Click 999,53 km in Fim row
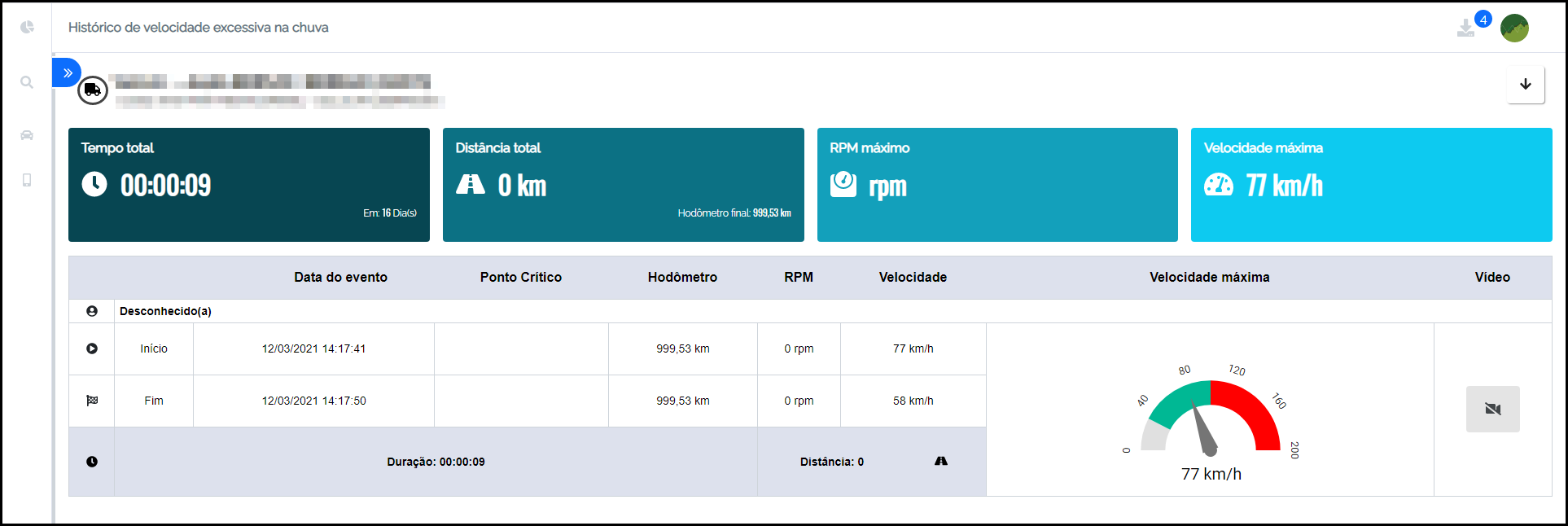 click(683, 401)
